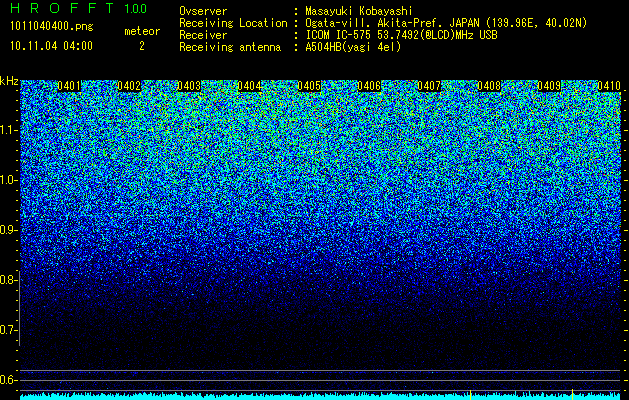Click the 0401 time marker
Screen dimensions: 629x400
click(x=69, y=86)
